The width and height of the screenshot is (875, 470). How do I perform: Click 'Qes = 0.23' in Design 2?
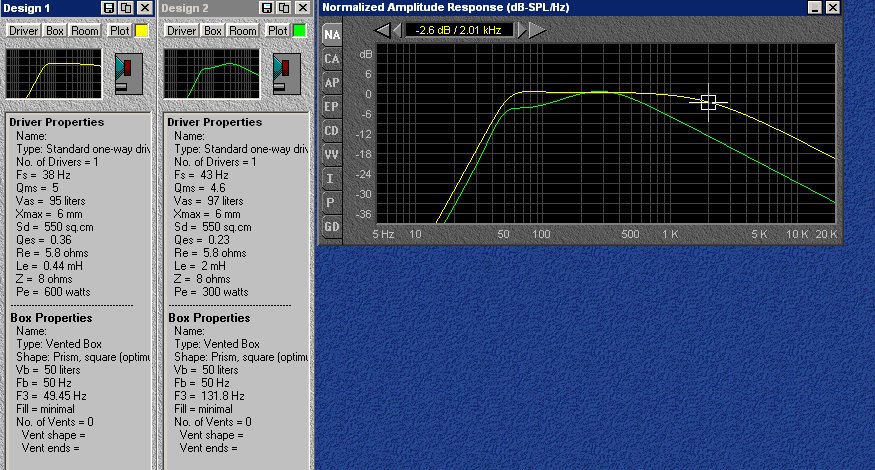[202, 240]
